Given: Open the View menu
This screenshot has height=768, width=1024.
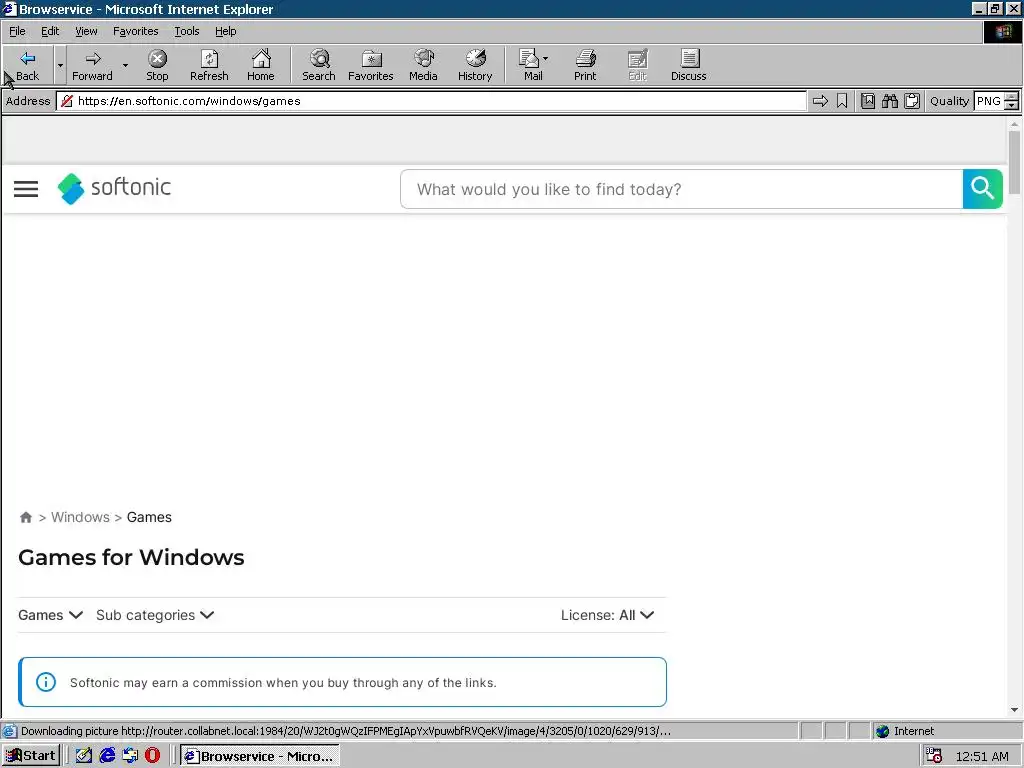Looking at the screenshot, I should tap(86, 31).
